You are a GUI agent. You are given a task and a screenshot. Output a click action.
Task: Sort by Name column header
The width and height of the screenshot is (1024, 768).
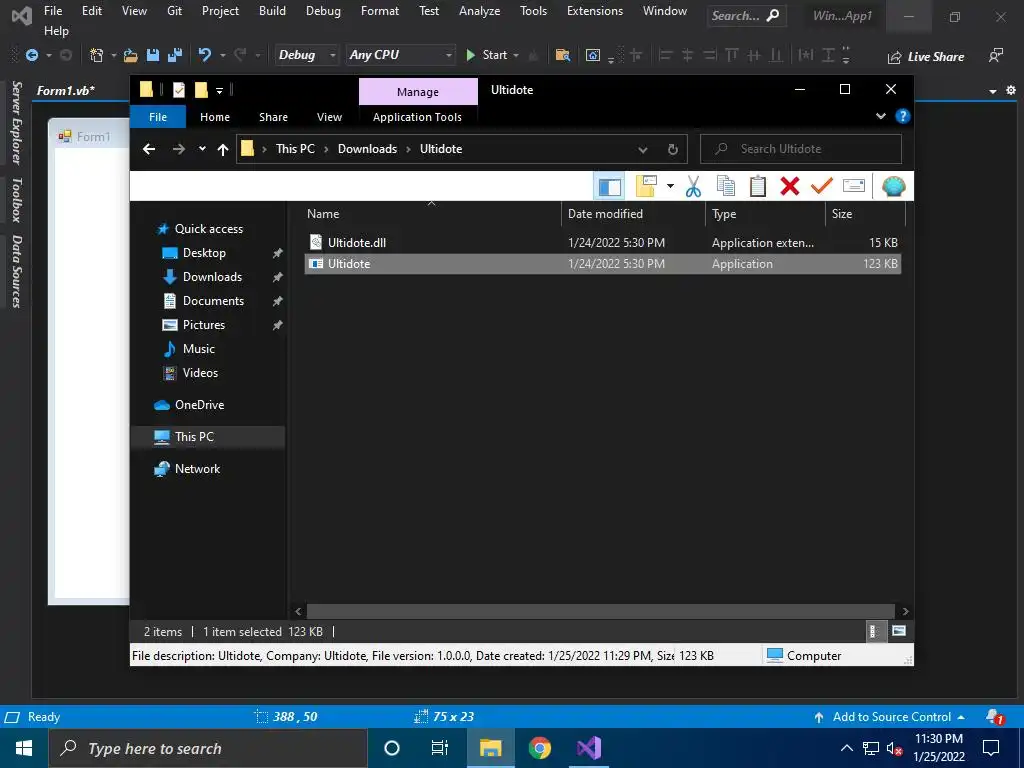[431, 214]
